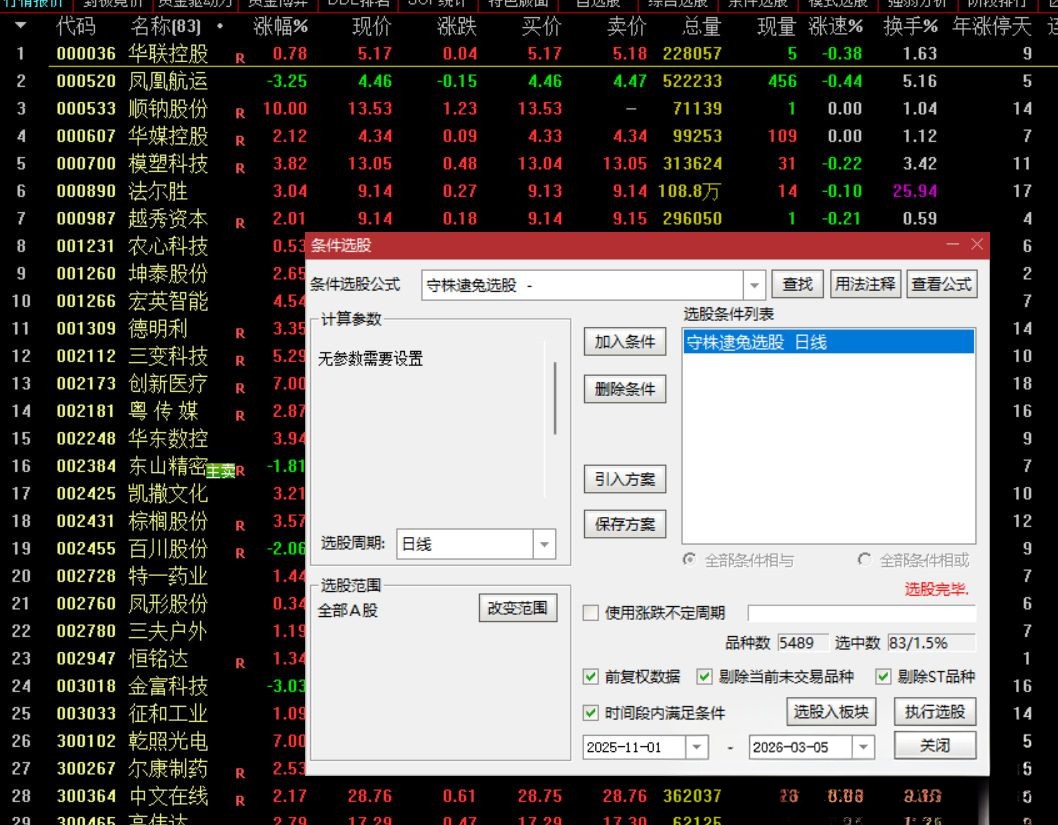Expand the 条件选股公式 formula dropdown
This screenshot has width=1058, height=825.
click(x=755, y=285)
